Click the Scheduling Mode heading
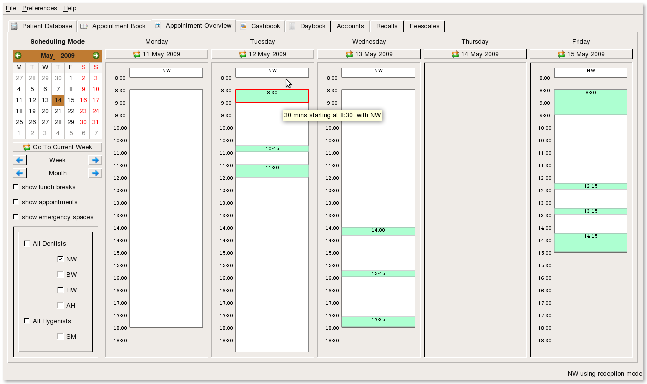The width and height of the screenshot is (647, 384). coord(57,42)
